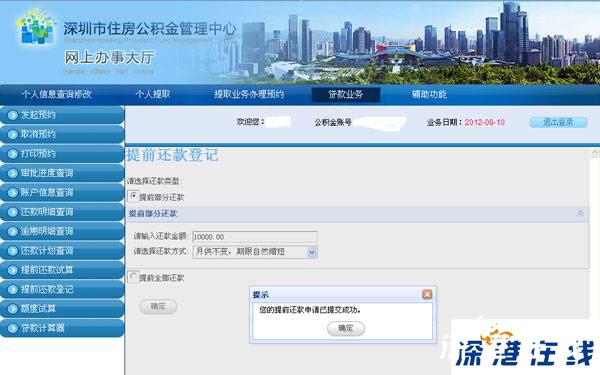The image size is (600, 375).
Task: Confirm the dialog with 确定 button
Action: (x=346, y=328)
